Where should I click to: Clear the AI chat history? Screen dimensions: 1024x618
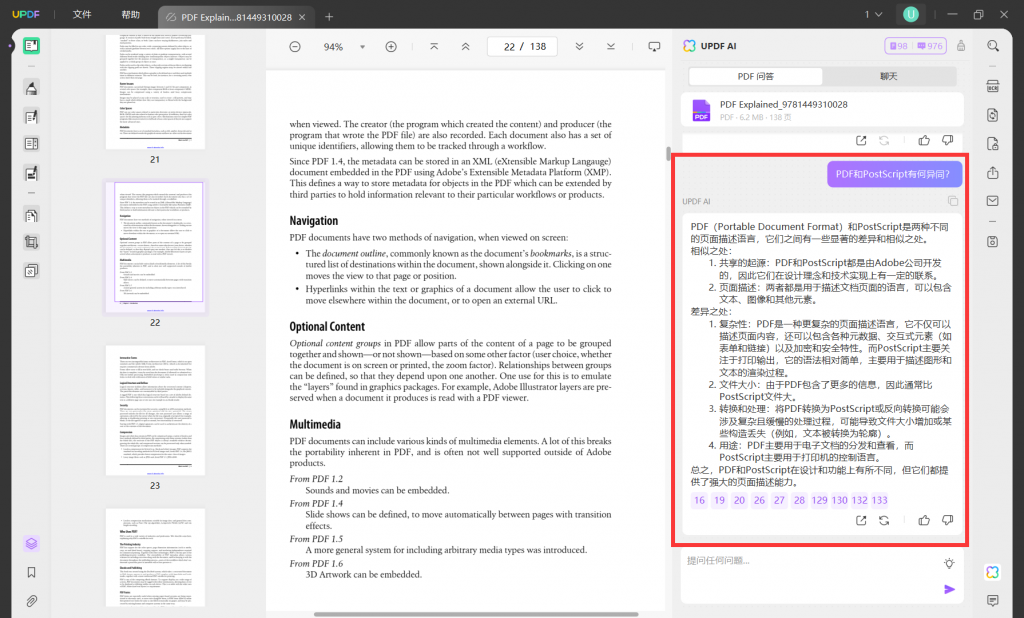click(961, 46)
